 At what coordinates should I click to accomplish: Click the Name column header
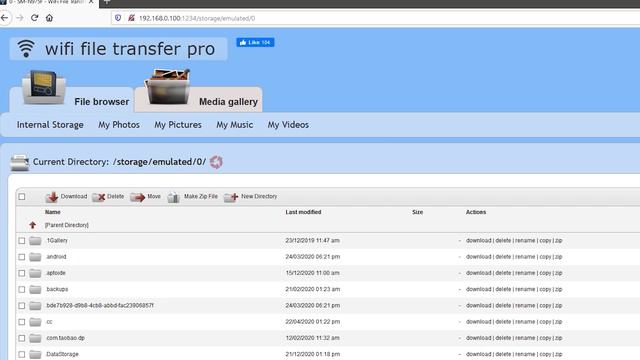pyautogui.click(x=53, y=212)
